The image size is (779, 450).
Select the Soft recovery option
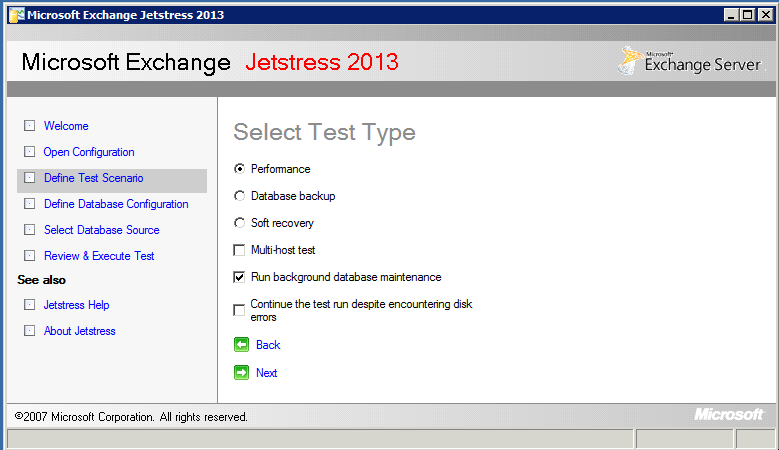(239, 223)
